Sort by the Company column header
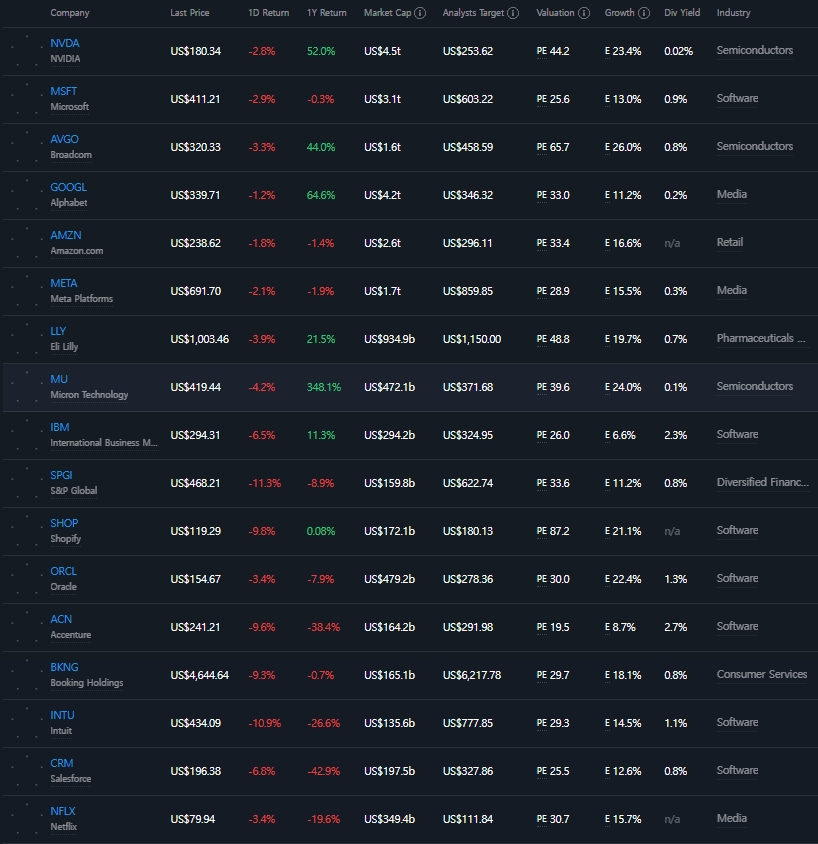Screen dimensions: 818x844 pyautogui.click(x=70, y=13)
